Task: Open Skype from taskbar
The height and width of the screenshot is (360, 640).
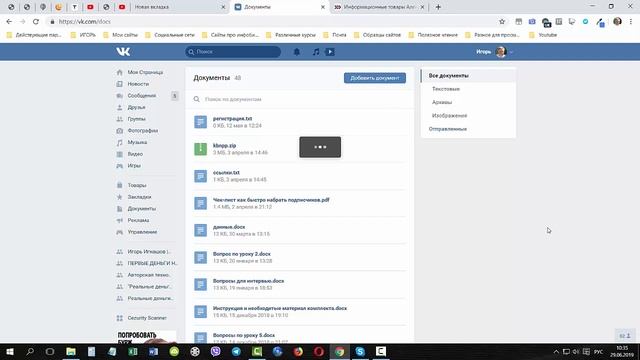Action: 360,351
